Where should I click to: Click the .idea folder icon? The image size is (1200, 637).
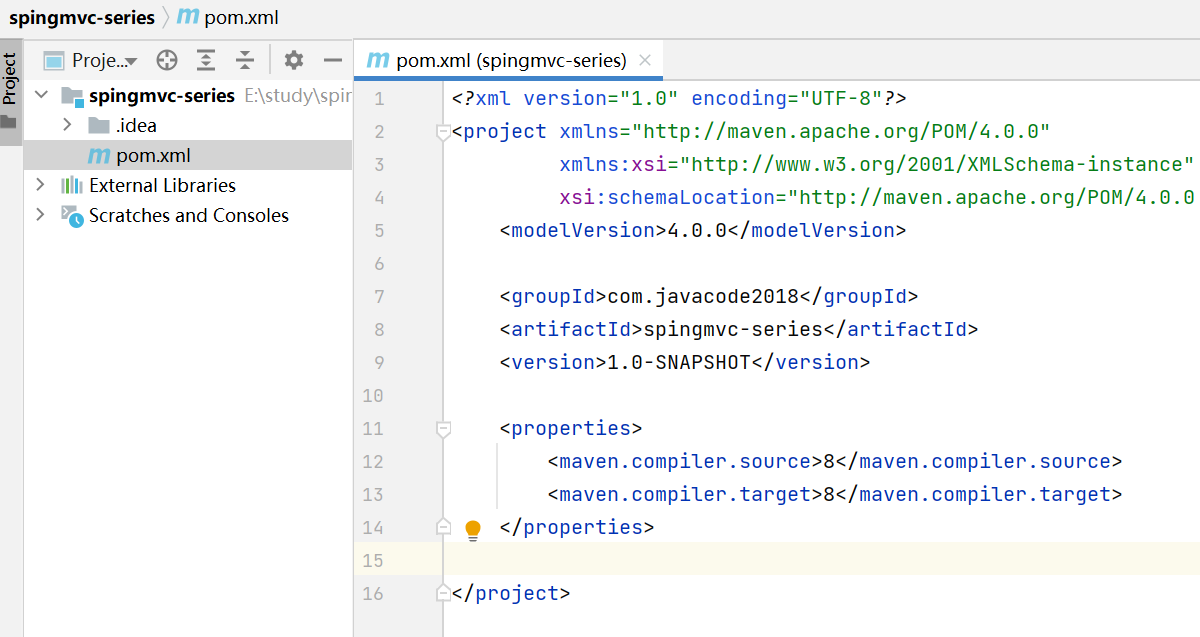98,125
